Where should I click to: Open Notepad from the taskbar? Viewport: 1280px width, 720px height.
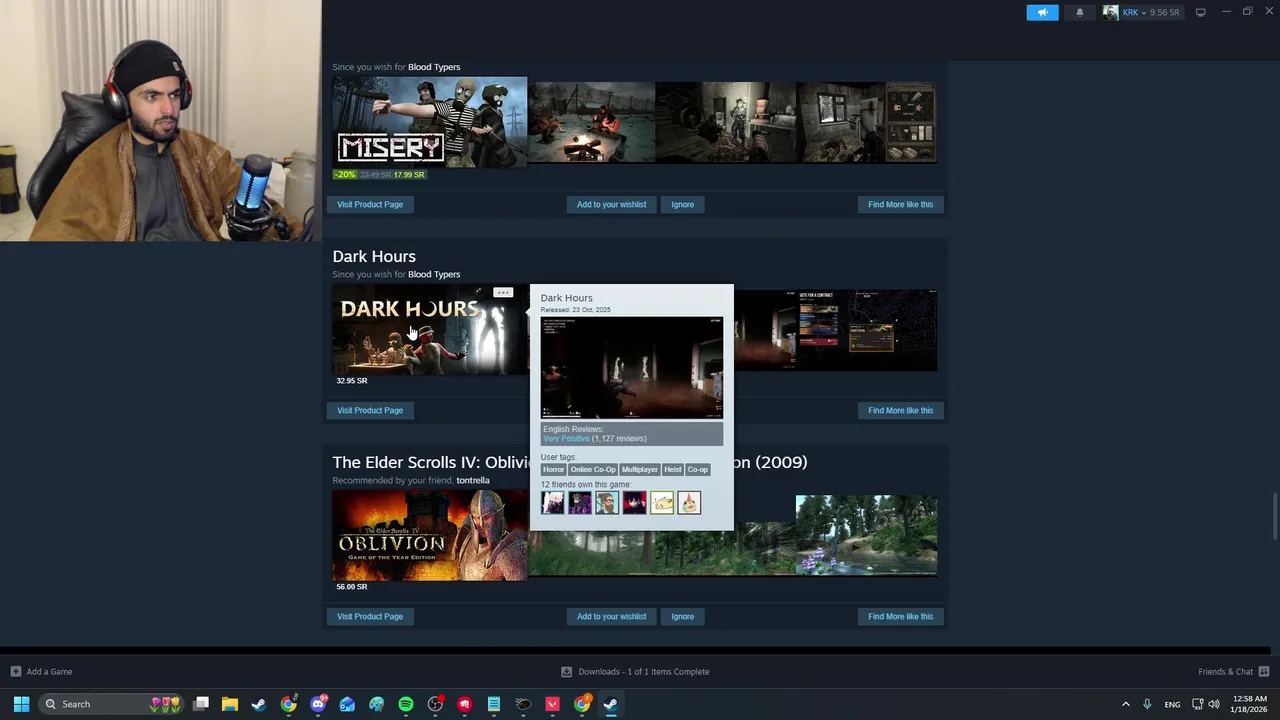494,704
